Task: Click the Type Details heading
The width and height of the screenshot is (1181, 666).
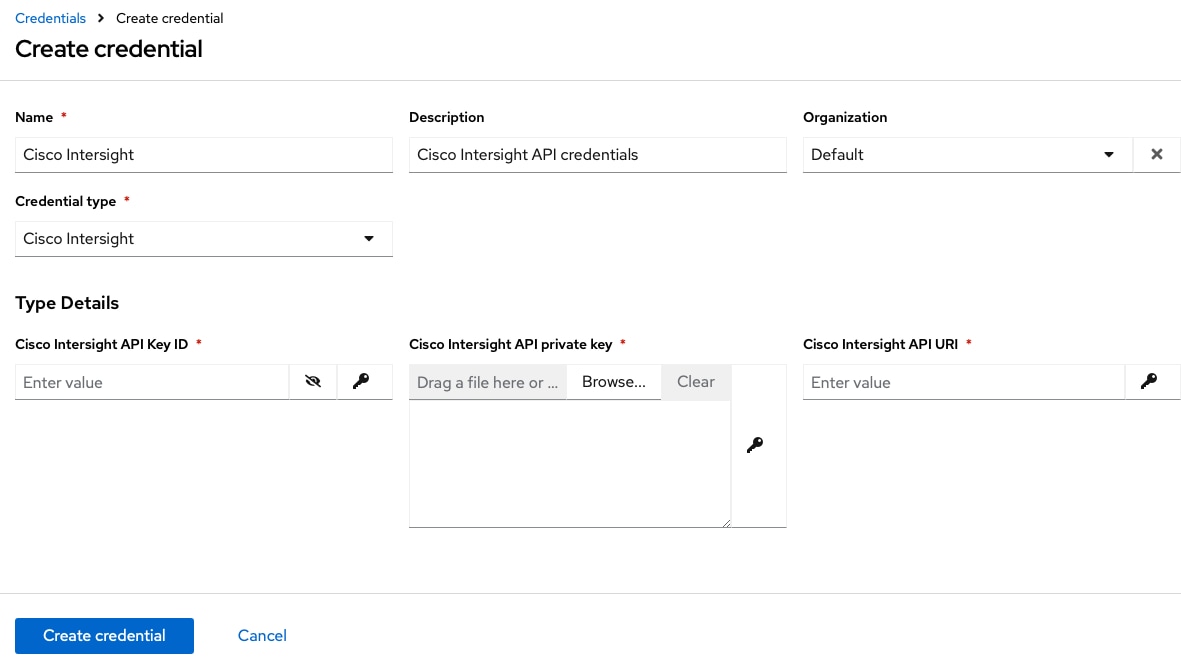Action: coord(67,303)
